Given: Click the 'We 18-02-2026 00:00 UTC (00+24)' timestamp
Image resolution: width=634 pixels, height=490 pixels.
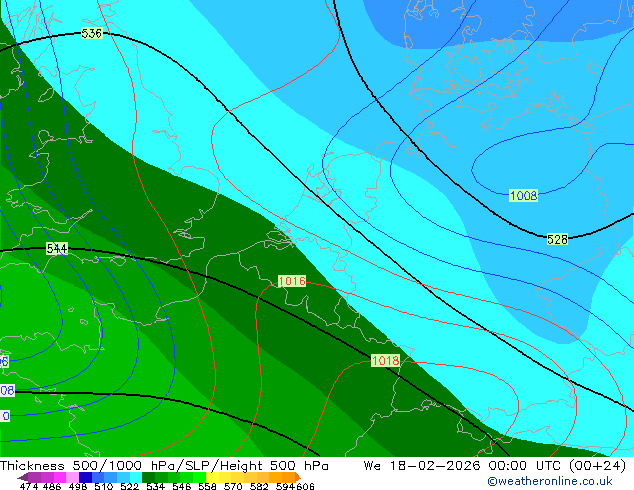Looking at the screenshot, I should pyautogui.click(x=495, y=466).
